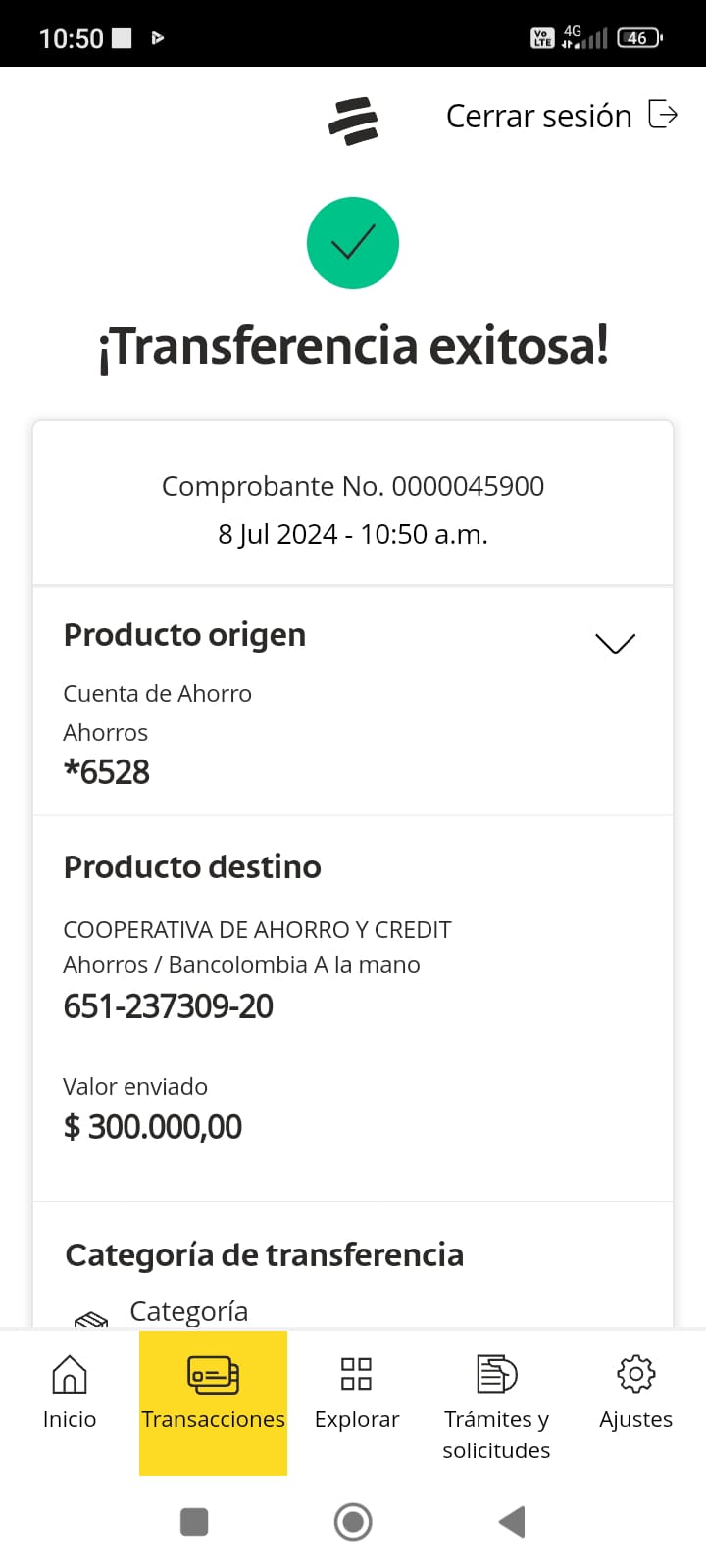Go to the Inicio tab label
This screenshot has height=1568, width=706.
pyautogui.click(x=70, y=1419)
